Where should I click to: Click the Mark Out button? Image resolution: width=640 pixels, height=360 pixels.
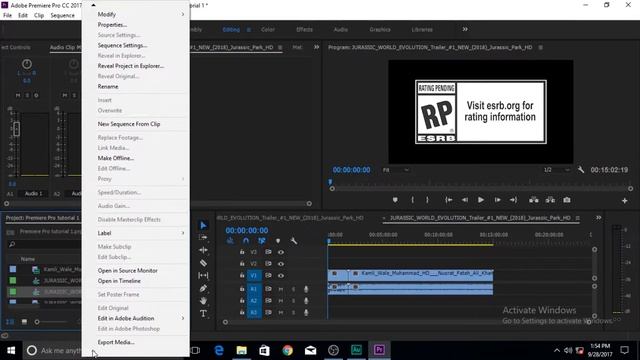[427, 200]
